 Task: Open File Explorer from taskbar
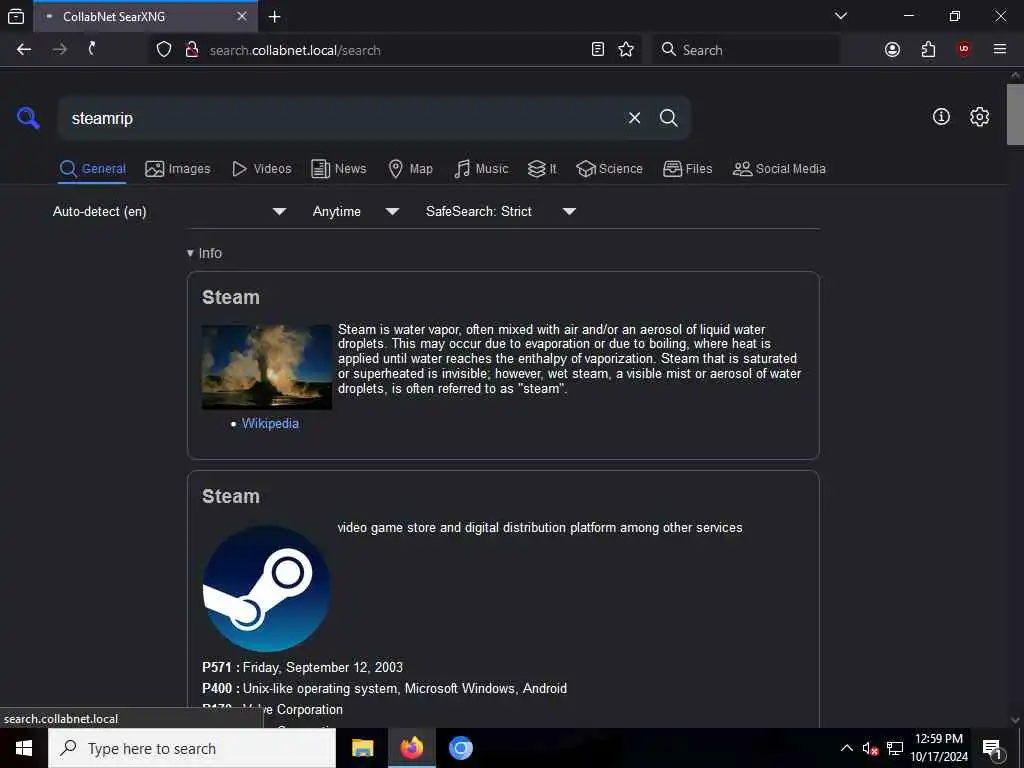[362, 748]
